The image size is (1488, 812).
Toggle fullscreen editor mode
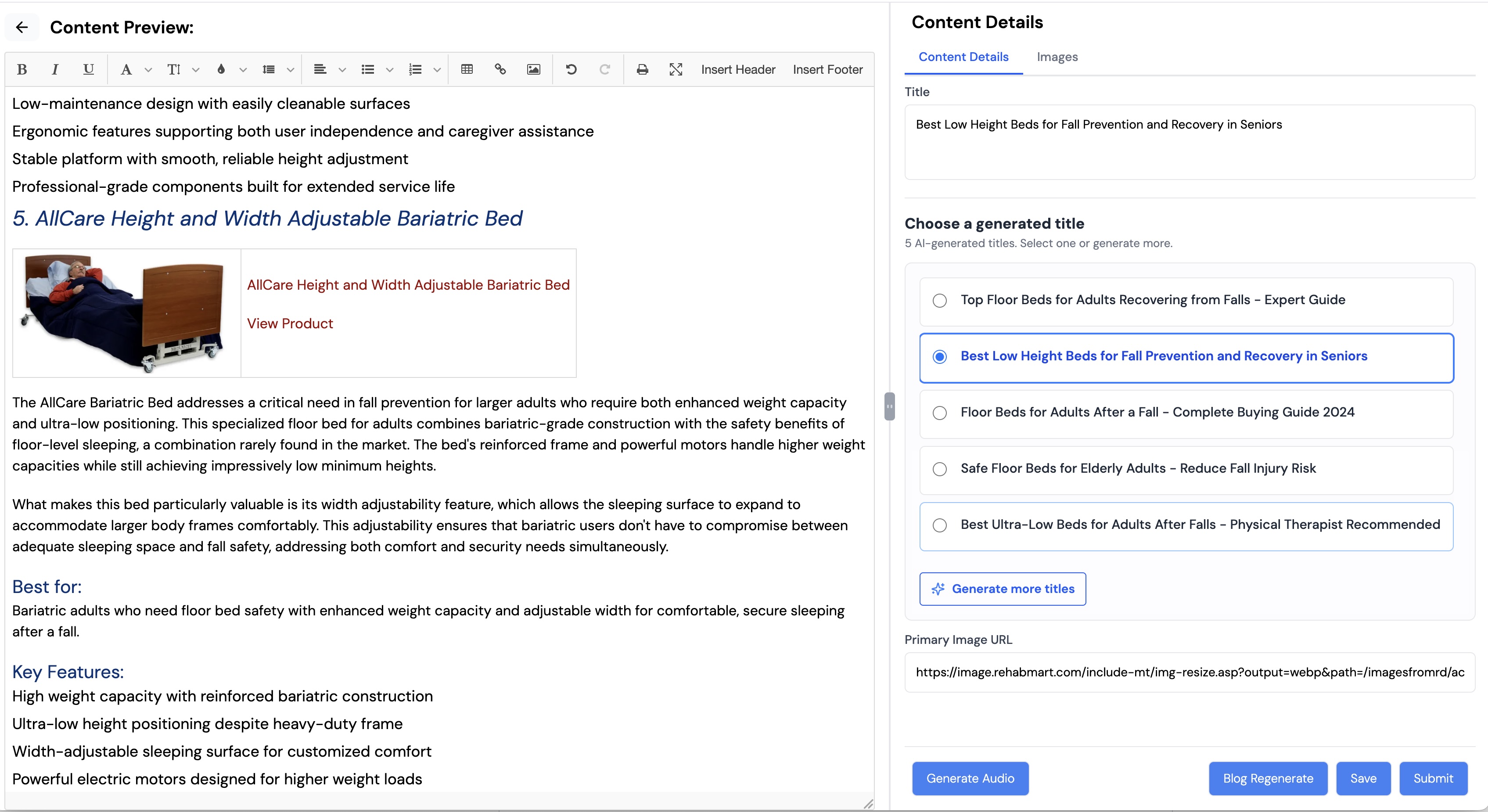(676, 69)
